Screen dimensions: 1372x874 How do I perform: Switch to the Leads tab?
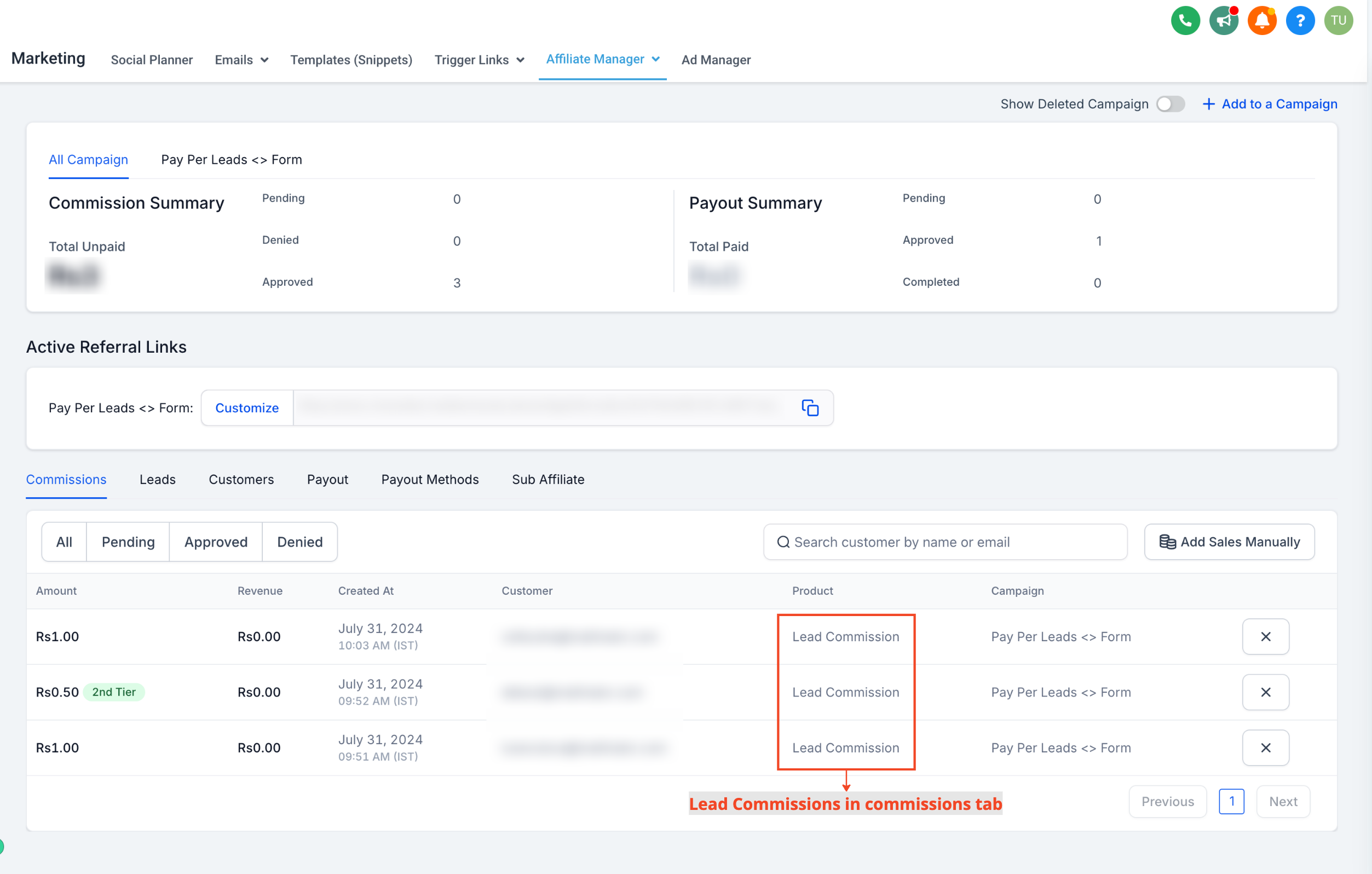[x=157, y=479]
